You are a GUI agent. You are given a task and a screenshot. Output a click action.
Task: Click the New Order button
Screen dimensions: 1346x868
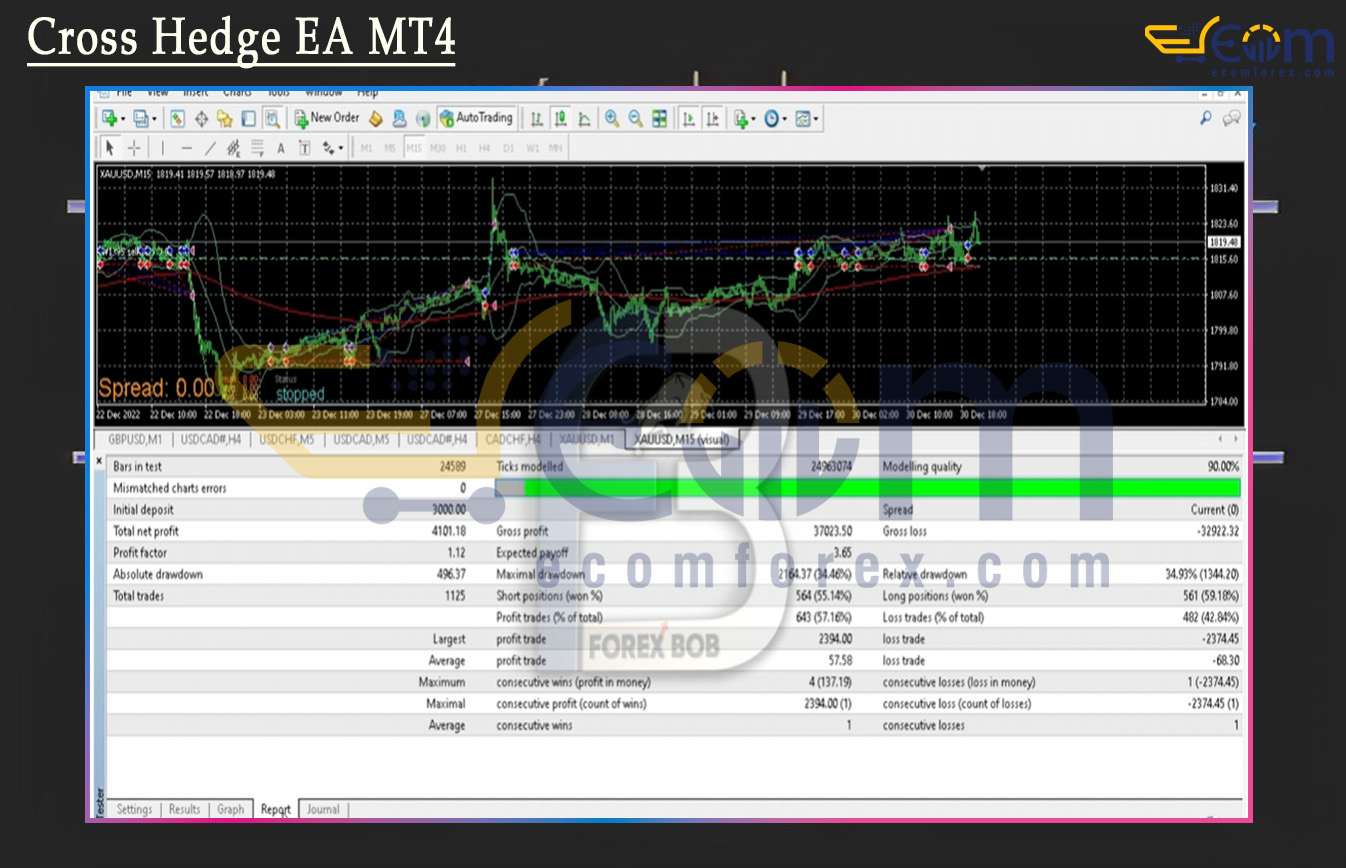(x=326, y=118)
